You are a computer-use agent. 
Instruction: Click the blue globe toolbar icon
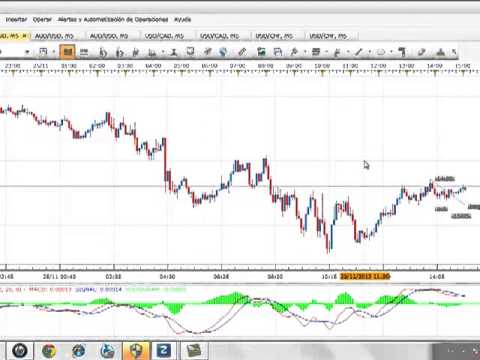click(223, 52)
